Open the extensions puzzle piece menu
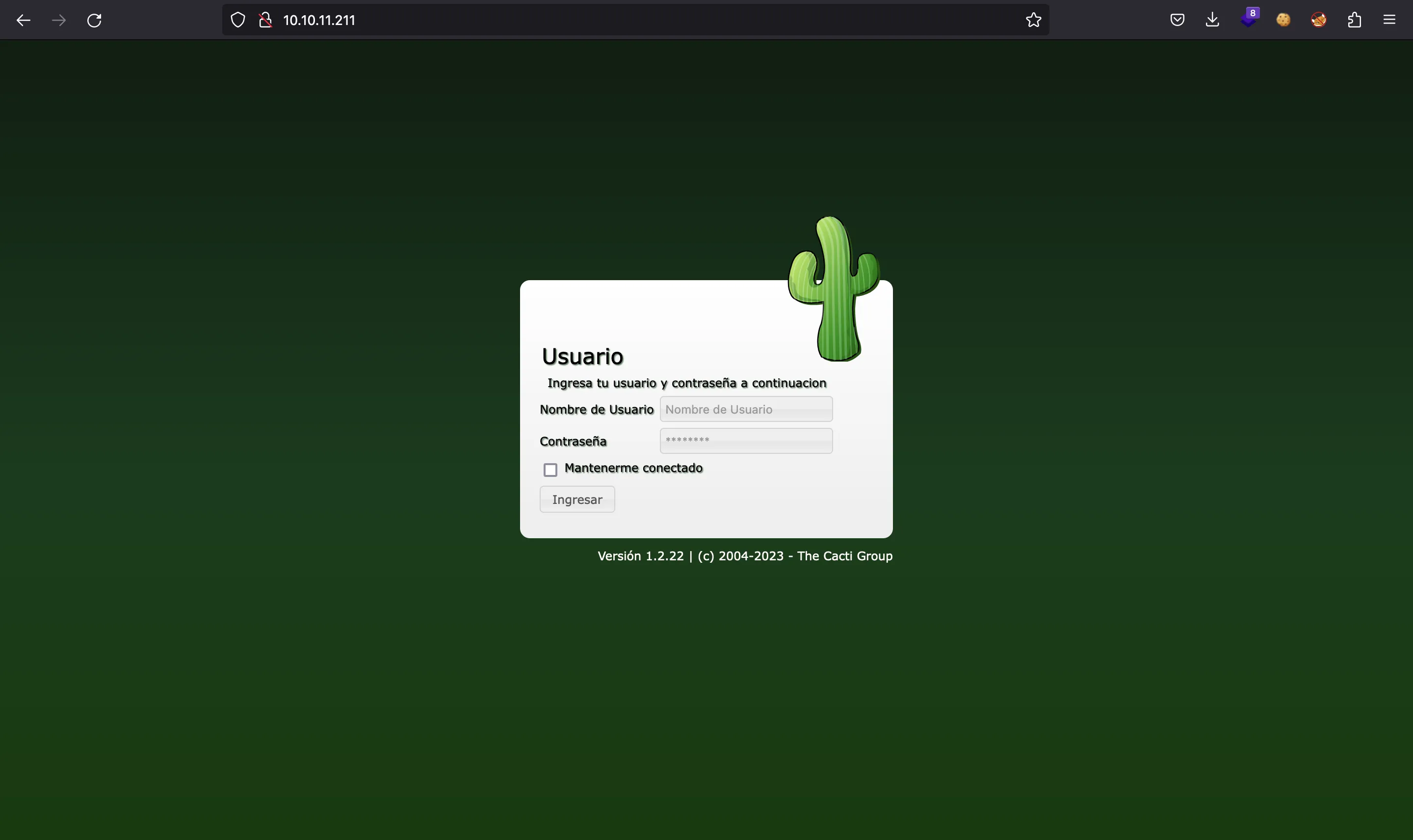 point(1354,21)
